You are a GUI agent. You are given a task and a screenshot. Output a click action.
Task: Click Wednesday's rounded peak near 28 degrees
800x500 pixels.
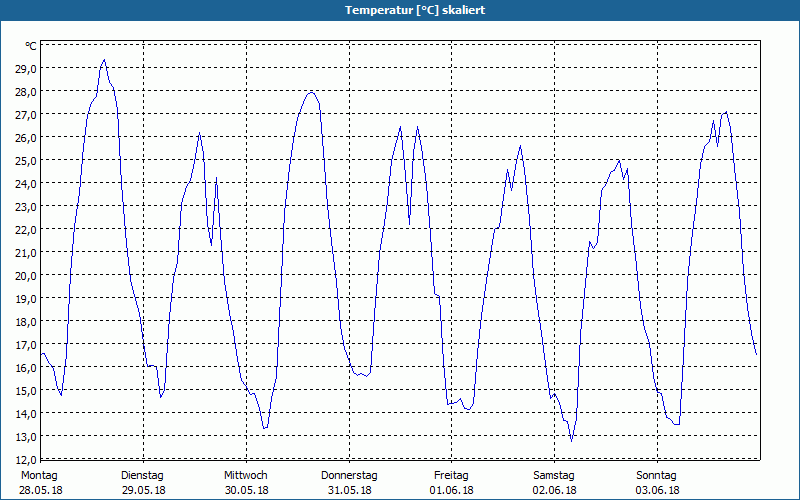coord(311,92)
